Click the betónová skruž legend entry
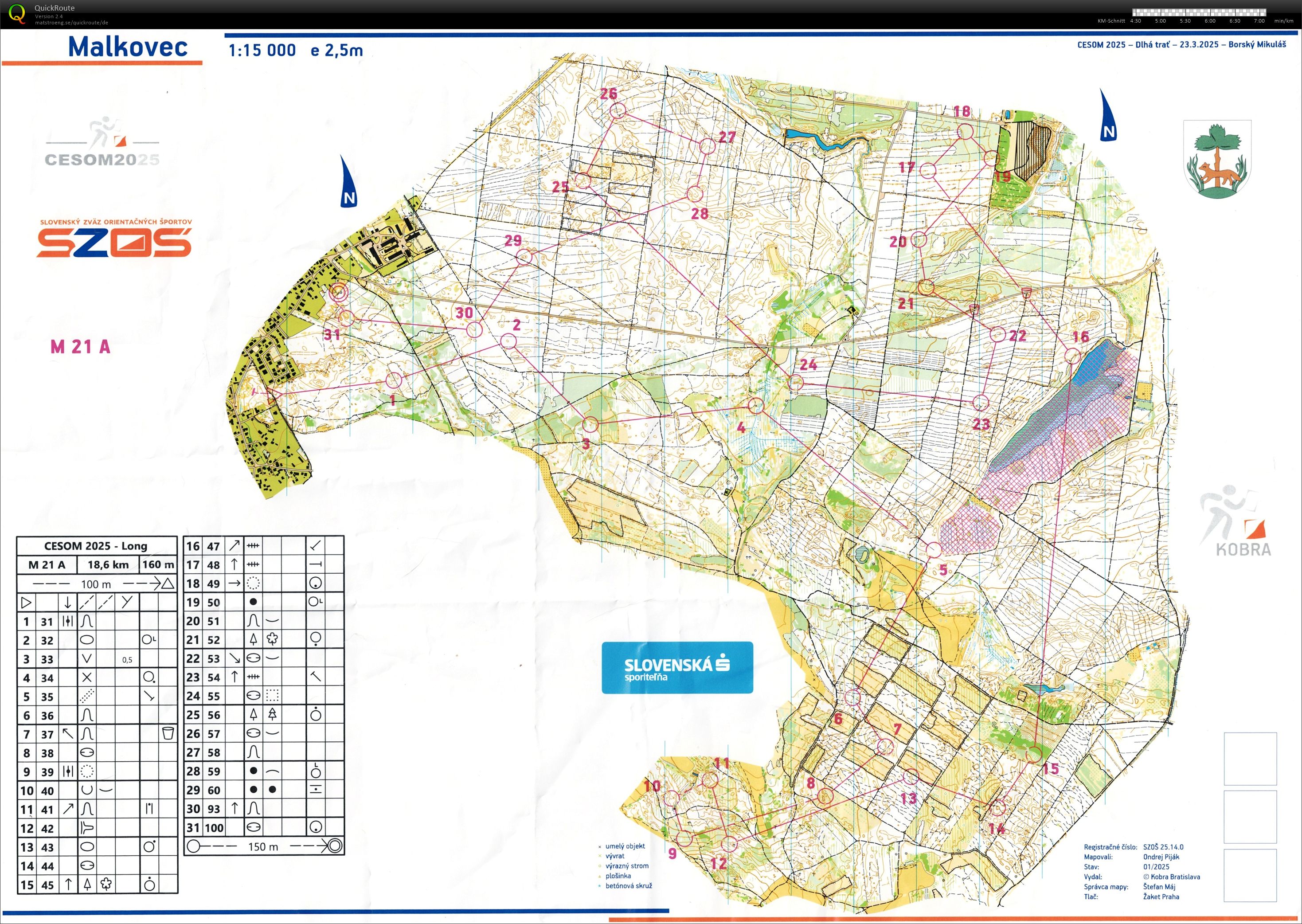This screenshot has height=924, width=1302. coord(625,886)
